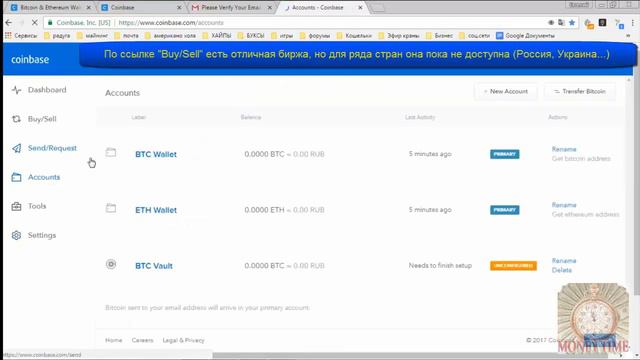This screenshot has height=360, width=640.
Task: Click the Send/Request paper plane icon
Action: click(x=16, y=148)
